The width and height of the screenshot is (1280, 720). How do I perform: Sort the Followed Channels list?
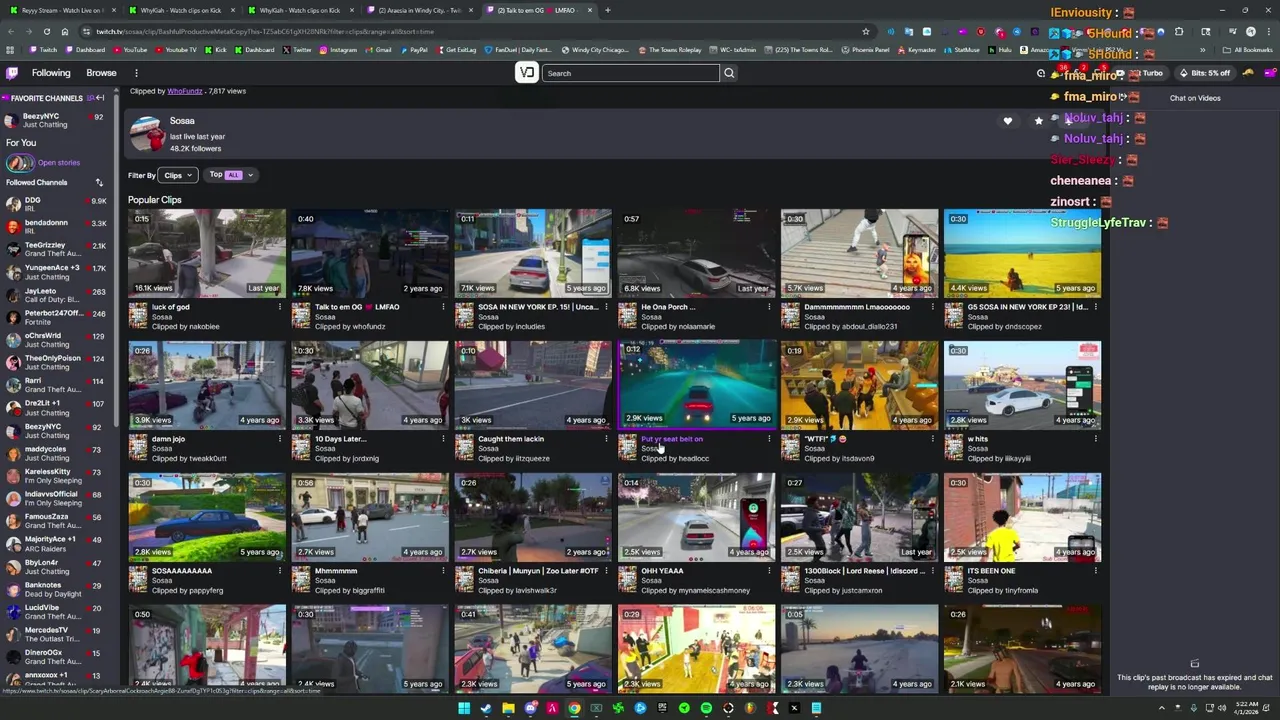click(99, 182)
